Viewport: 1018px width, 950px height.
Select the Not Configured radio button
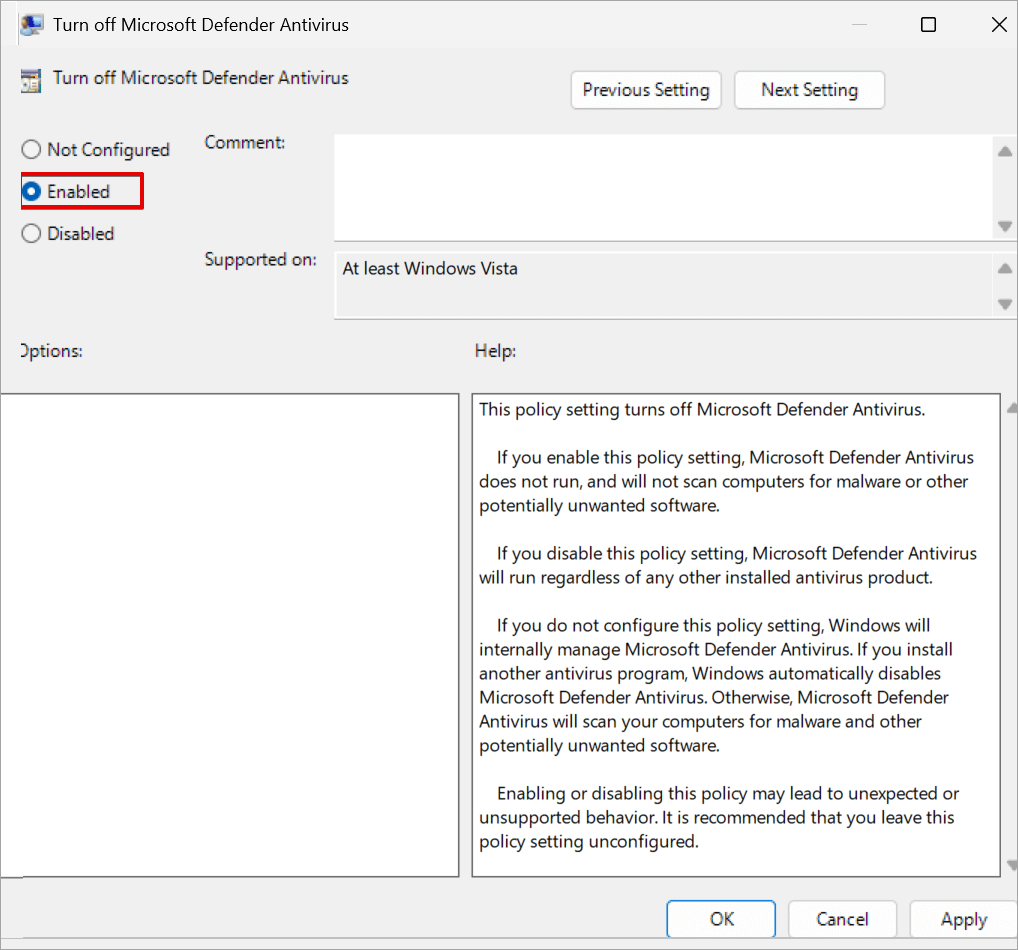coord(30,149)
